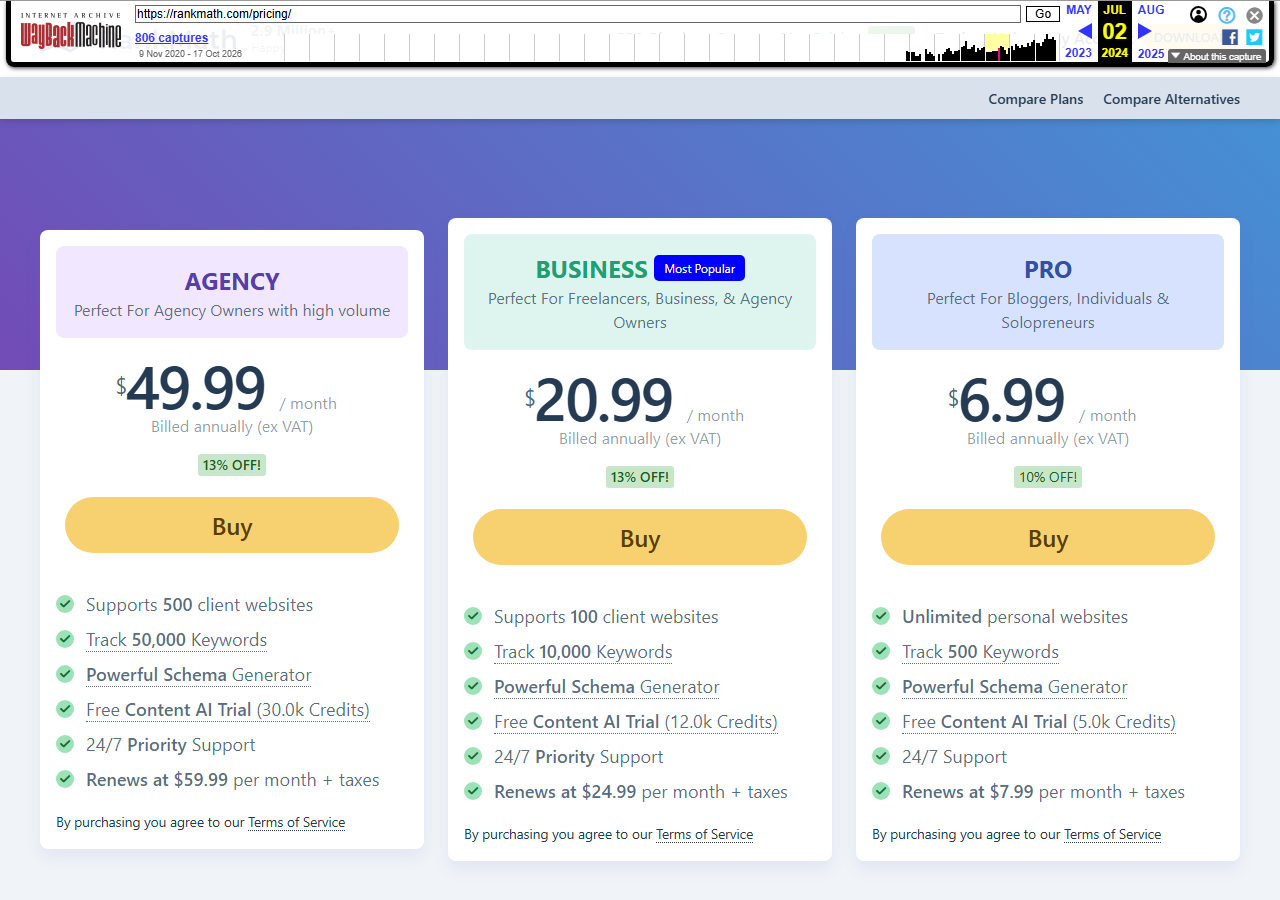Screen dimensions: 1280x900
Task: Select AUG in the capture navigation
Action: [x=1151, y=10]
